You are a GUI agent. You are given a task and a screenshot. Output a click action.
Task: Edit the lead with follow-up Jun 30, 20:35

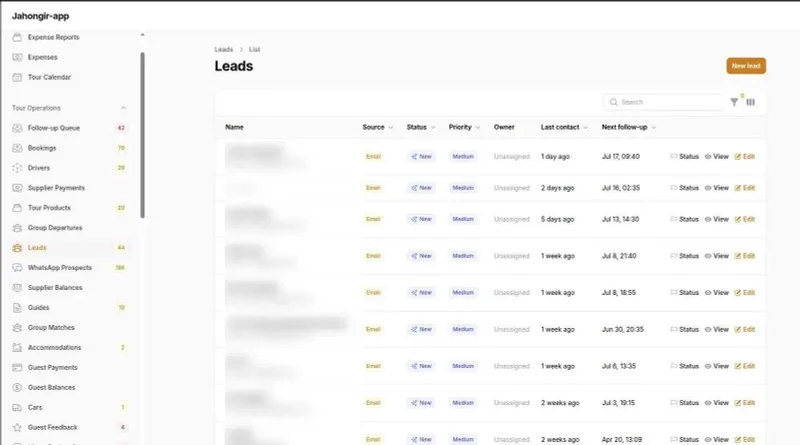(x=744, y=329)
